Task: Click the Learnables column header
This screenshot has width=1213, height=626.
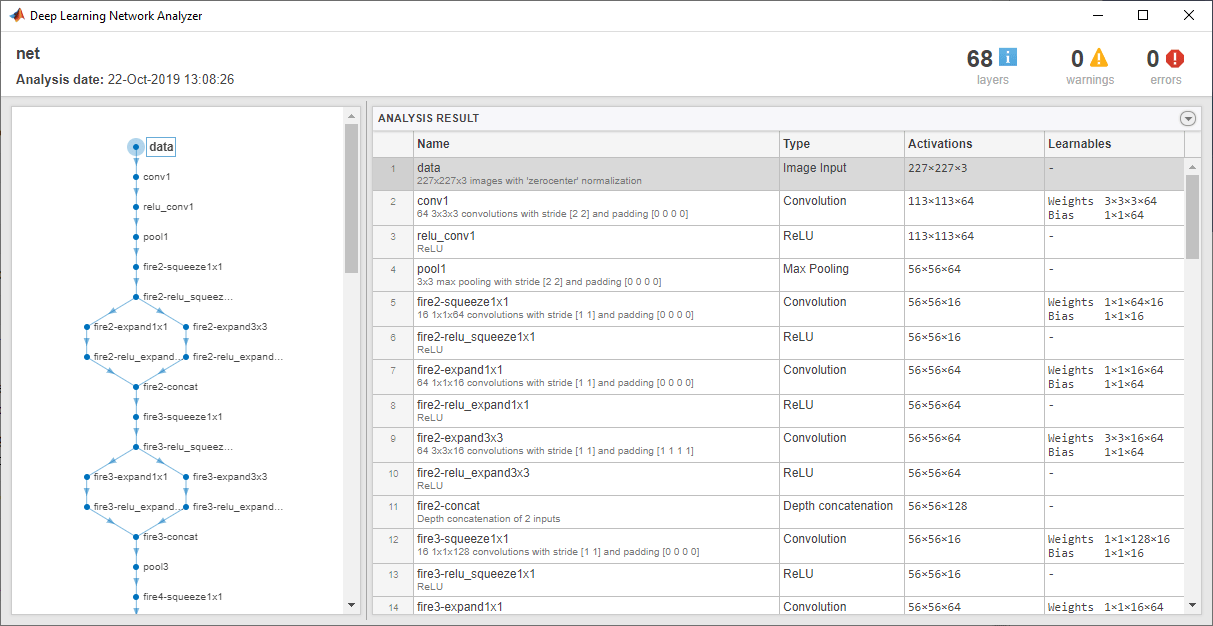Action: (x=1113, y=144)
